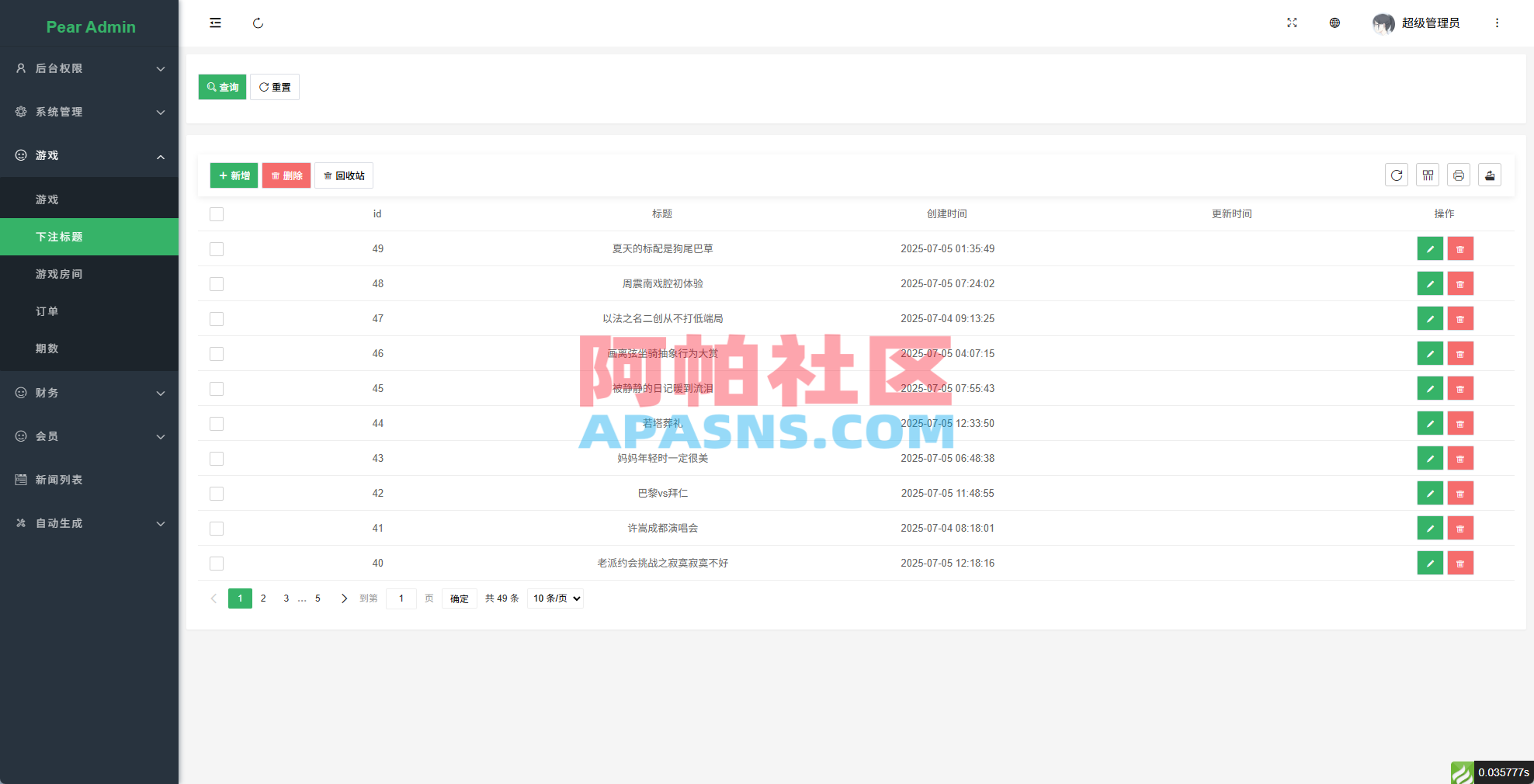This screenshot has height=784, width=1534.
Task: Open the 游戏房间 submenu item
Action: tap(89, 274)
